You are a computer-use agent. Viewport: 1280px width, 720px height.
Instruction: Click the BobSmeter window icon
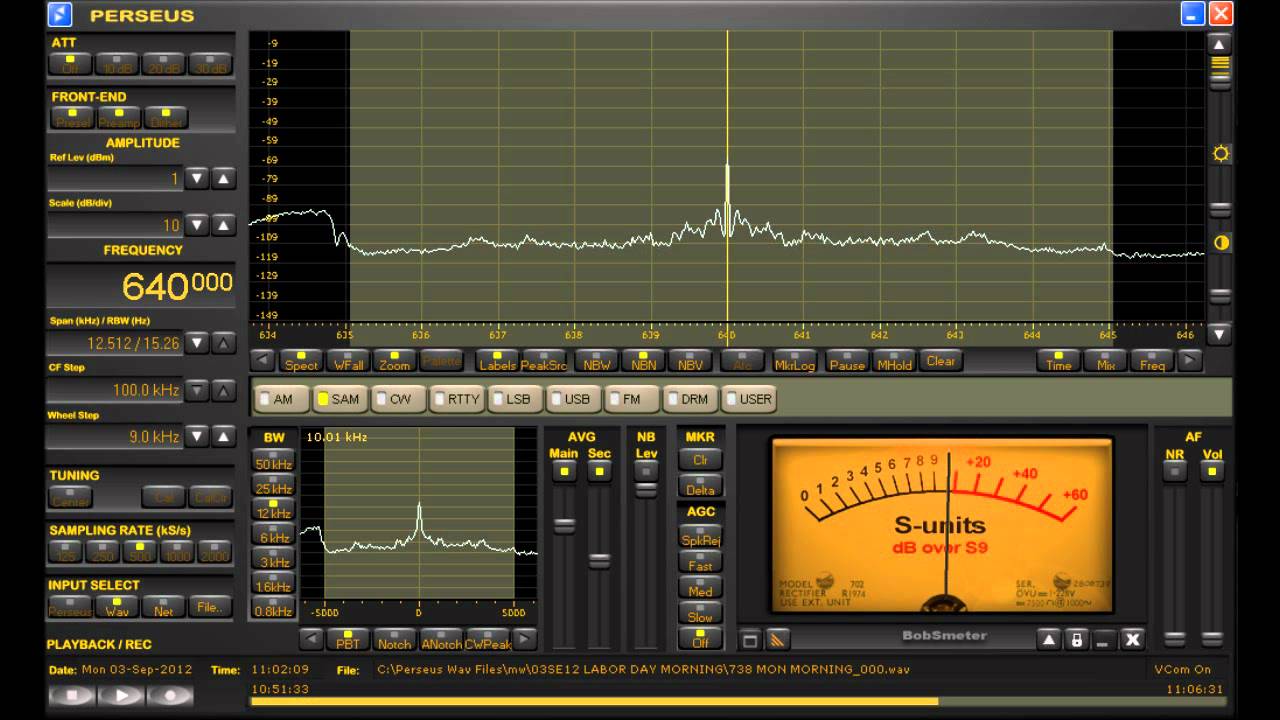[751, 640]
